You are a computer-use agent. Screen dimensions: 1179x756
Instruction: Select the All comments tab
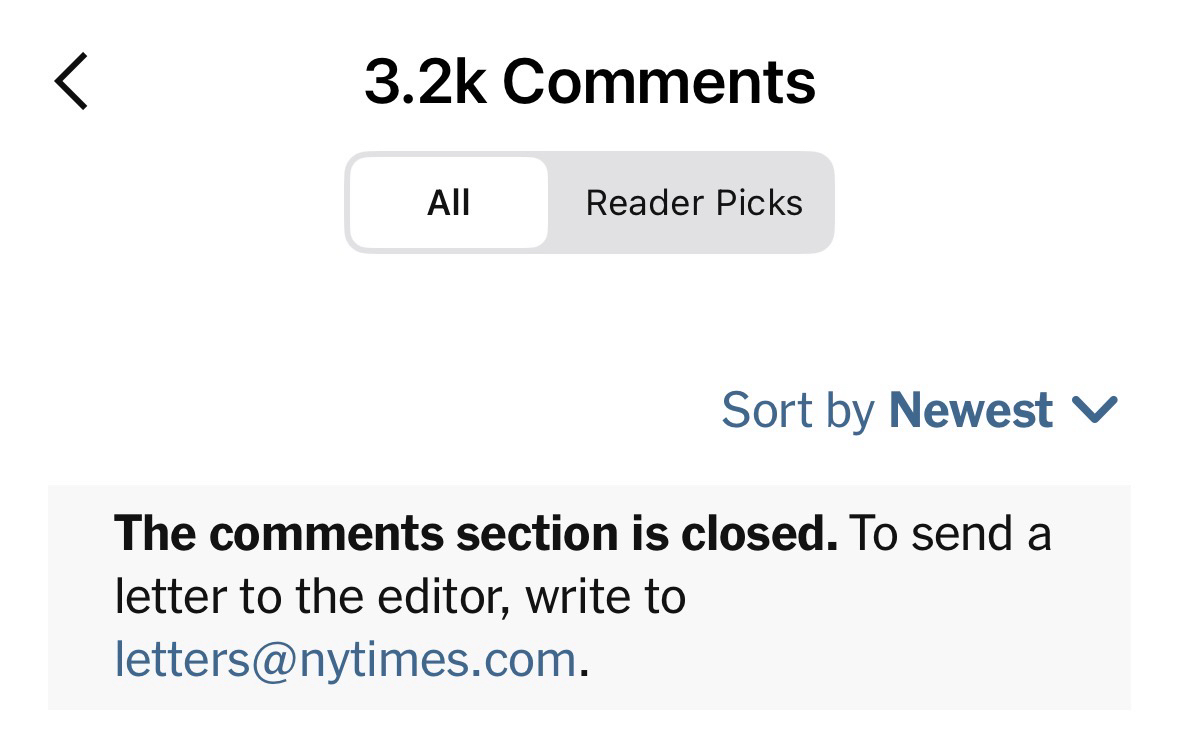pyautogui.click(x=448, y=203)
